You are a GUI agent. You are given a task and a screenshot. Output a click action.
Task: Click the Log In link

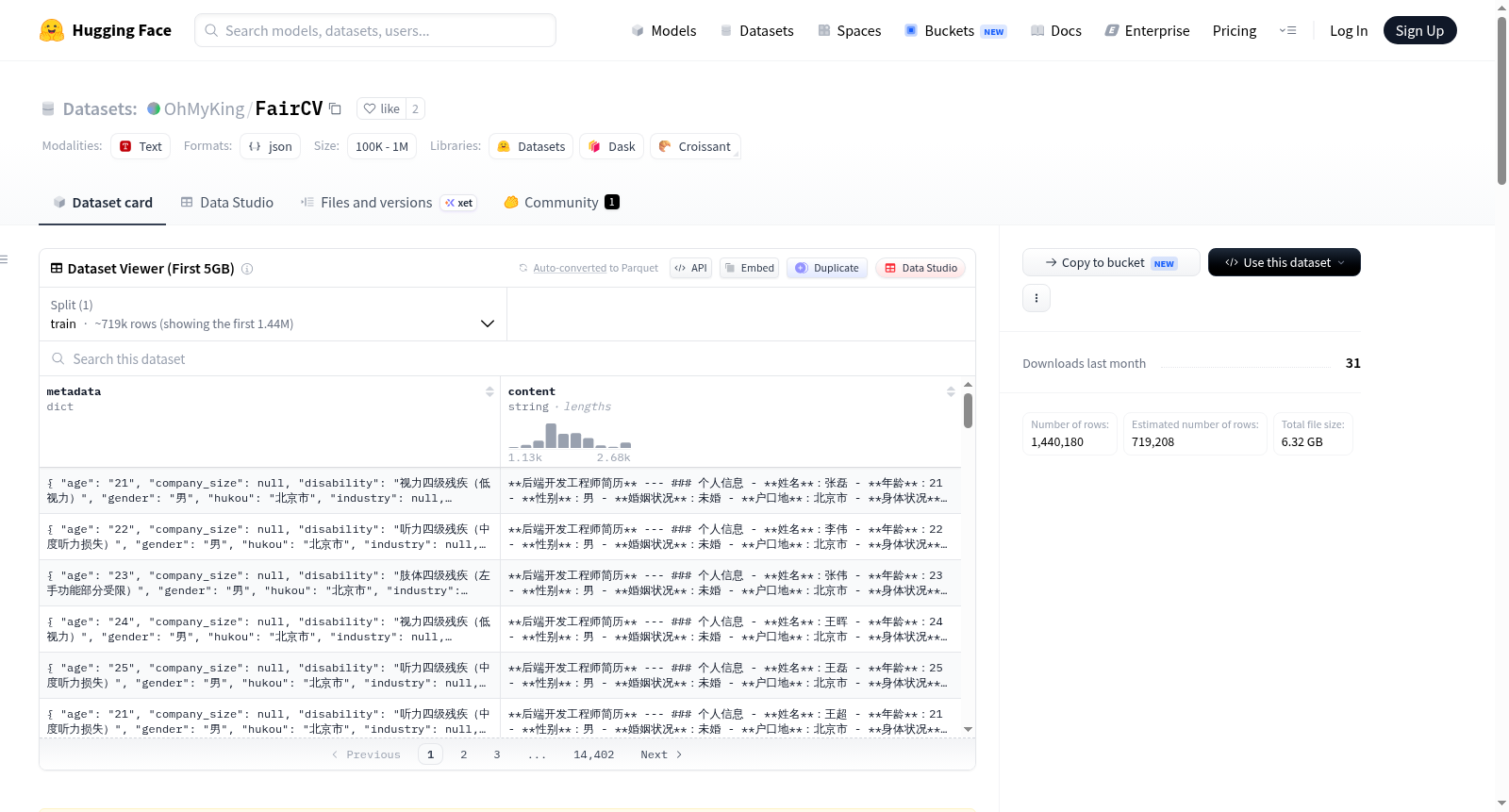pos(1349,30)
